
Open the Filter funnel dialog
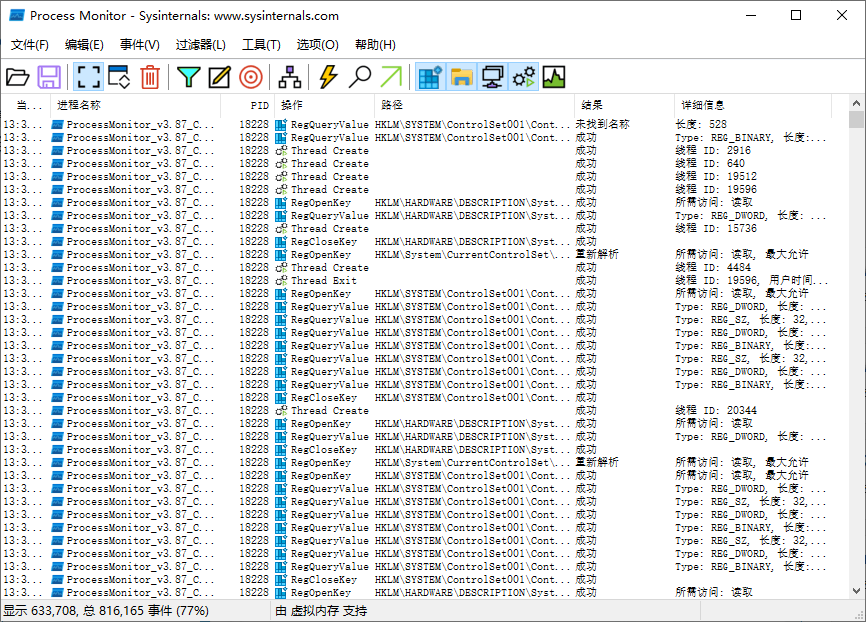(188, 77)
